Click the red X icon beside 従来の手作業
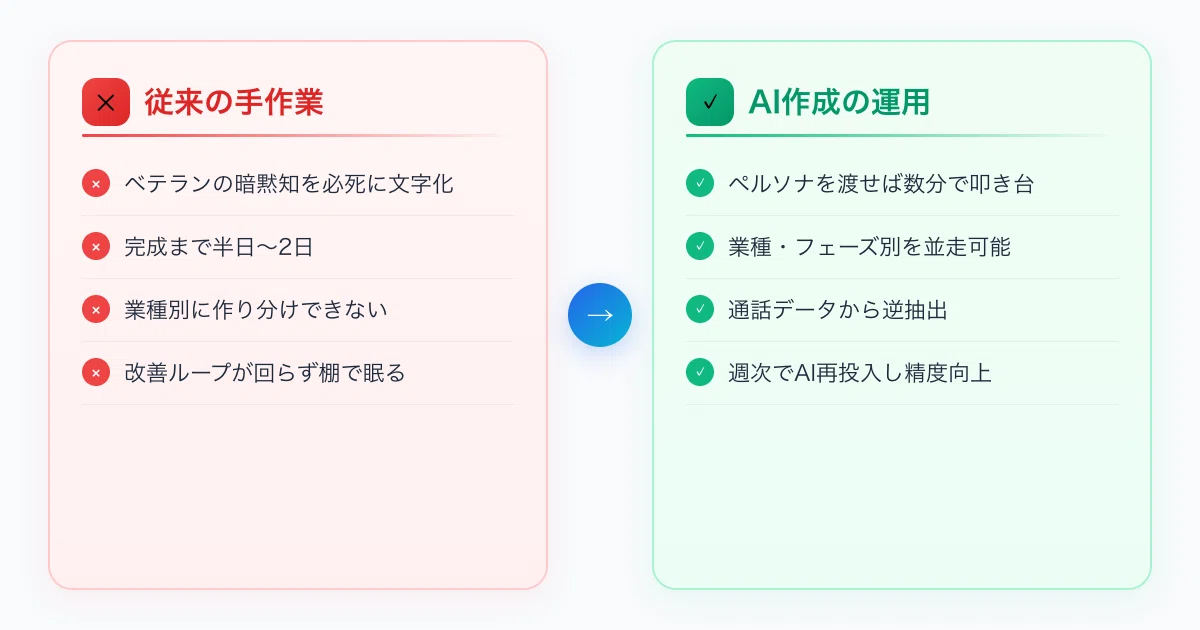This screenshot has width=1200, height=630. pyautogui.click(x=106, y=102)
